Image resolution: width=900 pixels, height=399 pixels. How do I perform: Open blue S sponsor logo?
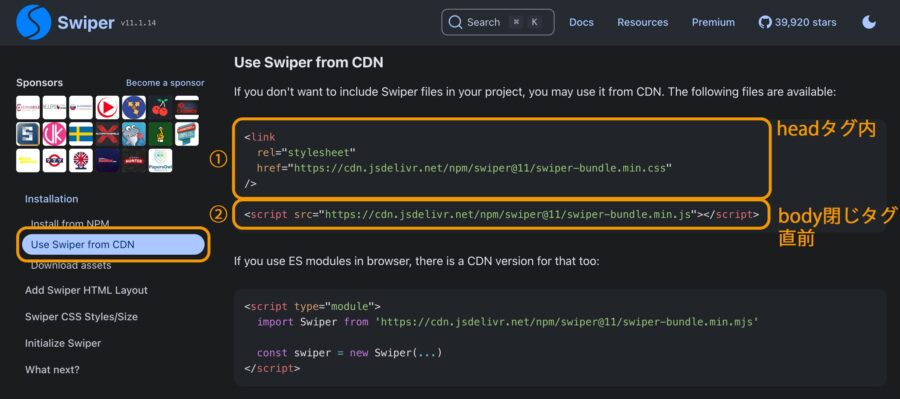[x=28, y=134]
